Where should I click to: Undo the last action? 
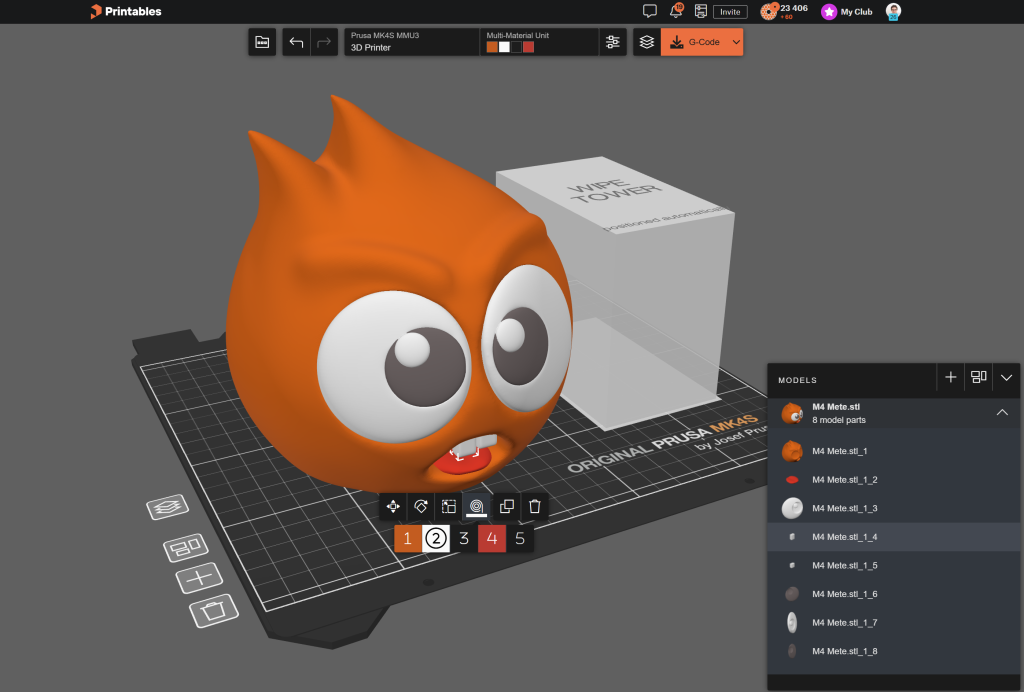[x=296, y=42]
